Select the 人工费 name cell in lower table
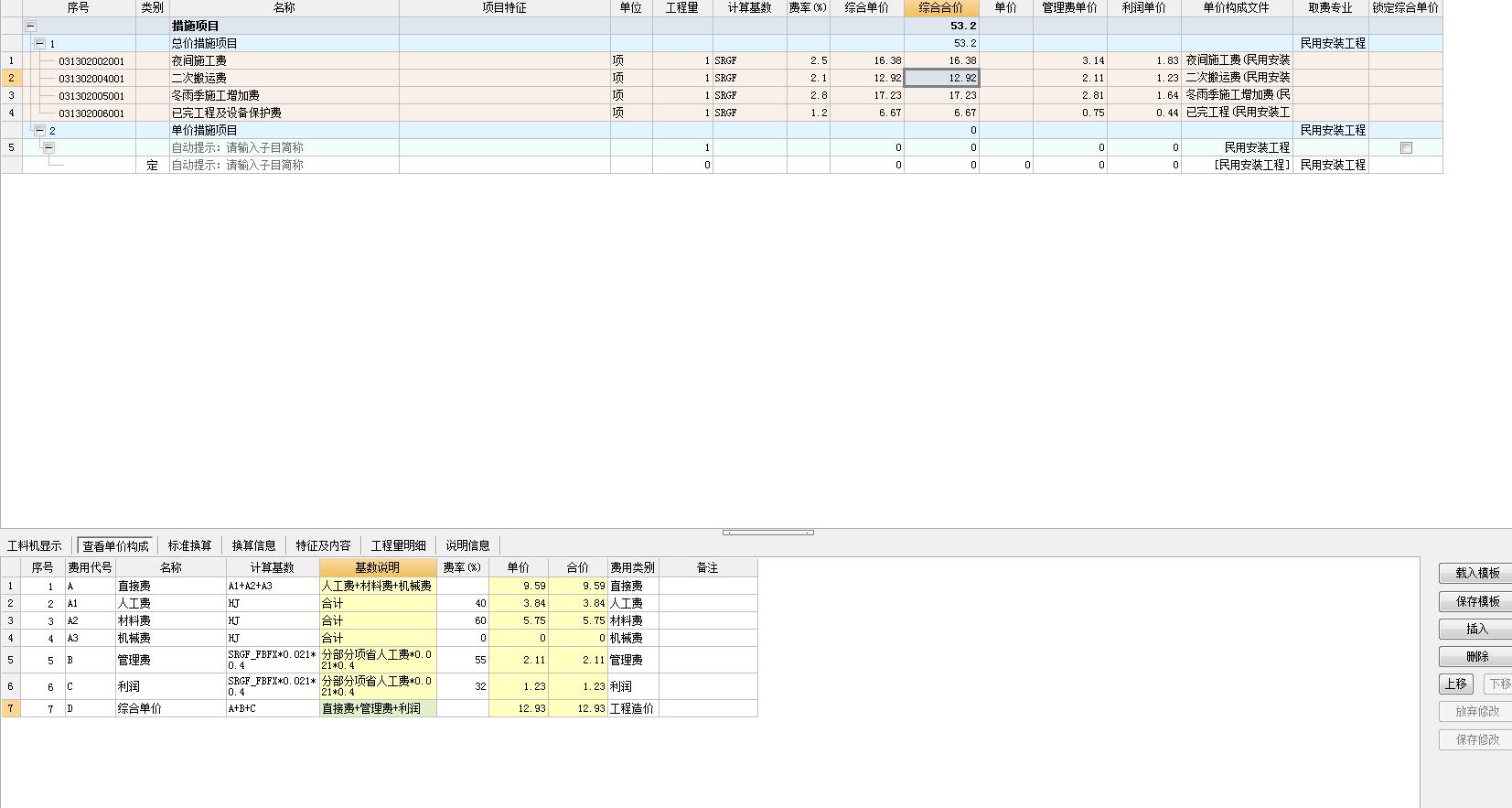 [x=170, y=603]
